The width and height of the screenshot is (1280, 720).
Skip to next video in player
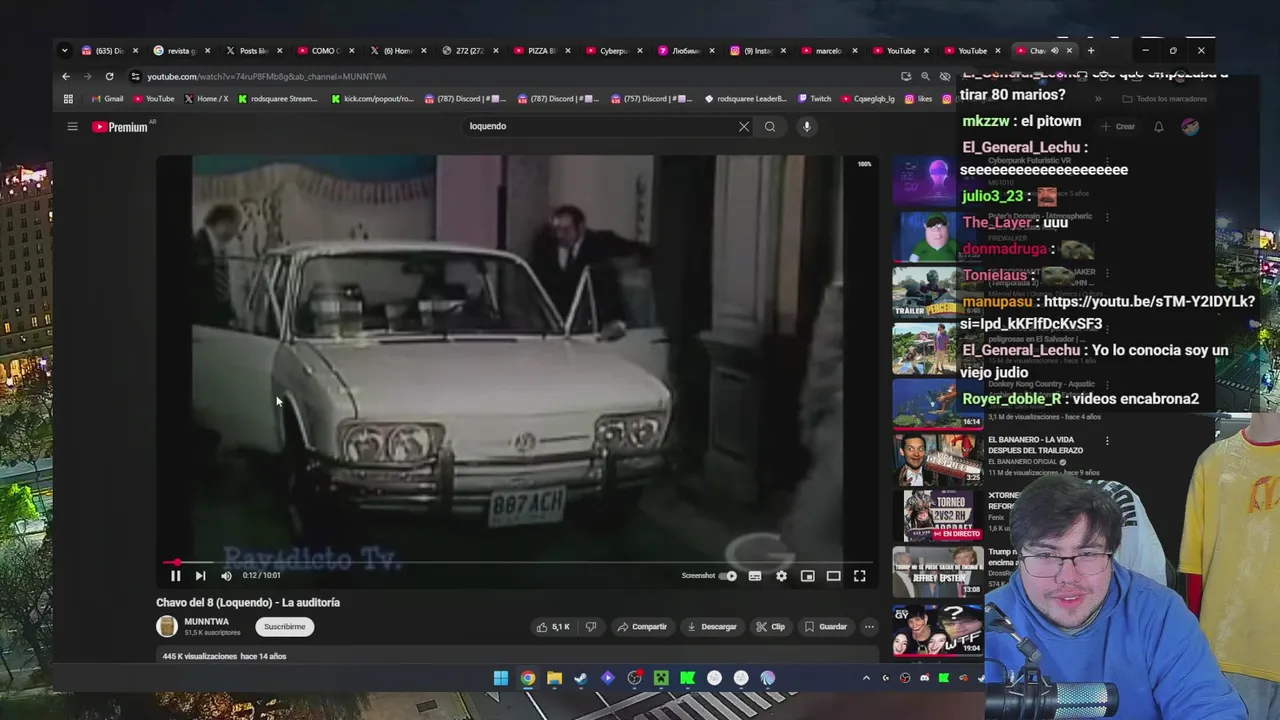point(200,575)
